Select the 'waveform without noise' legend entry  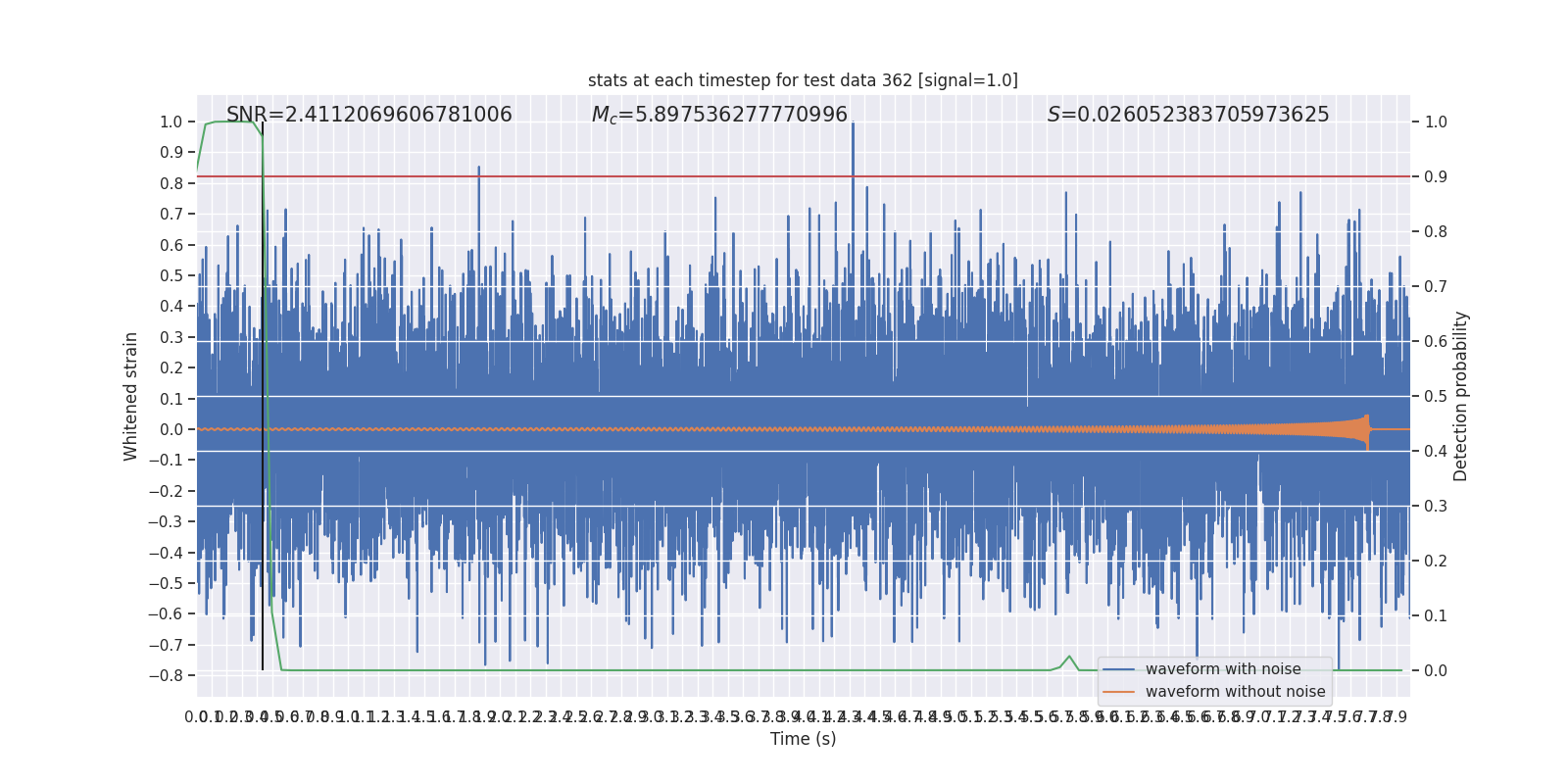coord(1235,692)
